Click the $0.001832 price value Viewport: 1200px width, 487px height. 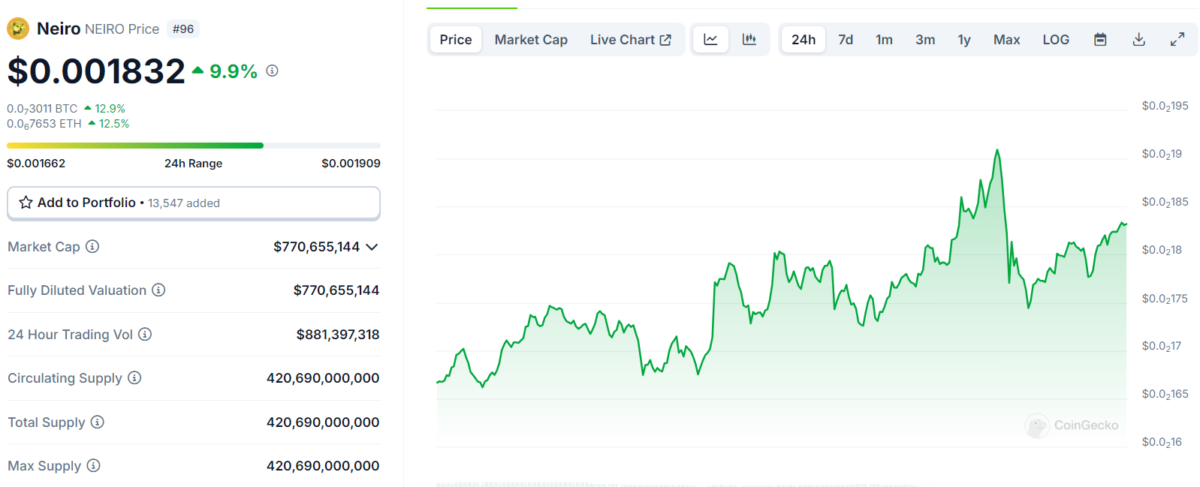(x=96, y=71)
